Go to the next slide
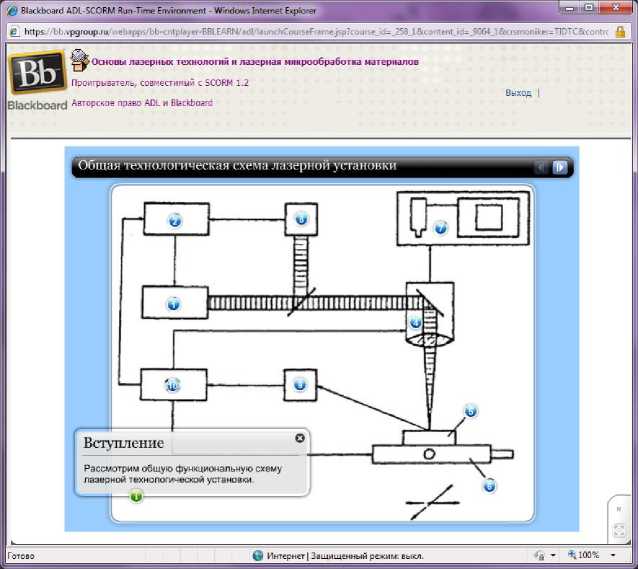Viewport: 638px width, 569px height. pyautogui.click(x=559, y=167)
